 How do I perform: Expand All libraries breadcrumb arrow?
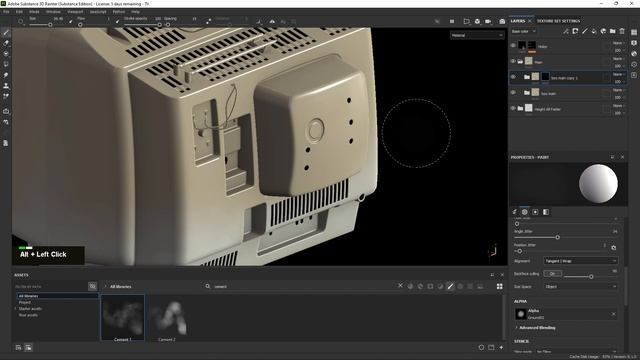(106, 287)
